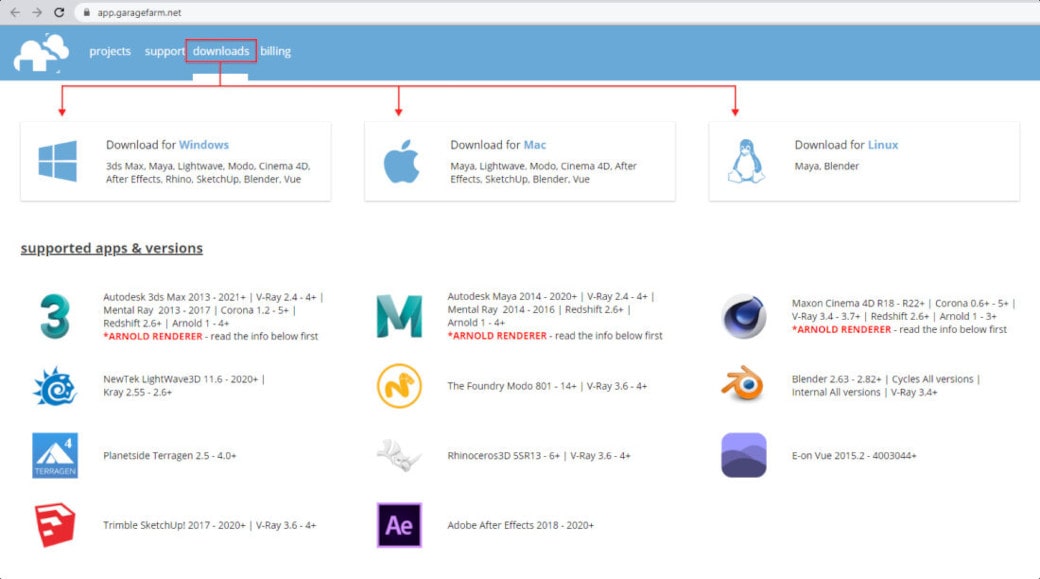The height and width of the screenshot is (579, 1040).
Task: Click the browser forward arrow
Action: point(37,12)
